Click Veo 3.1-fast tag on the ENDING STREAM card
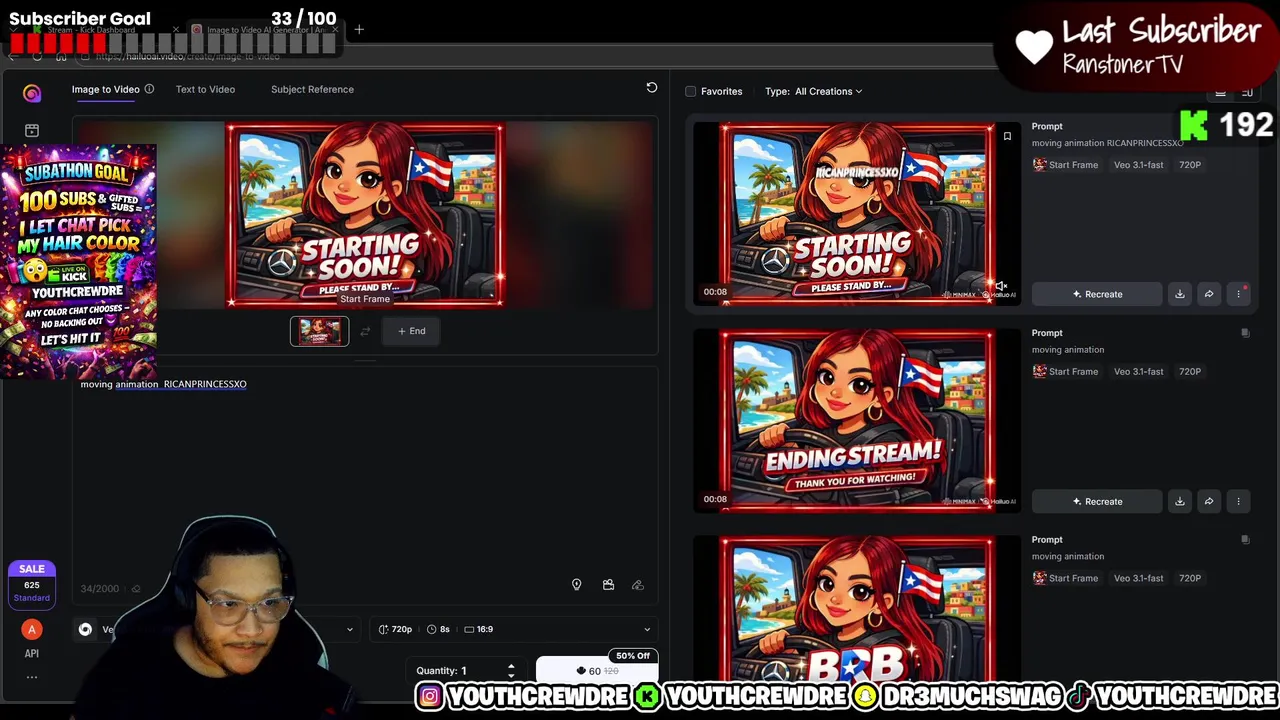This screenshot has width=1280, height=720. (x=1138, y=371)
